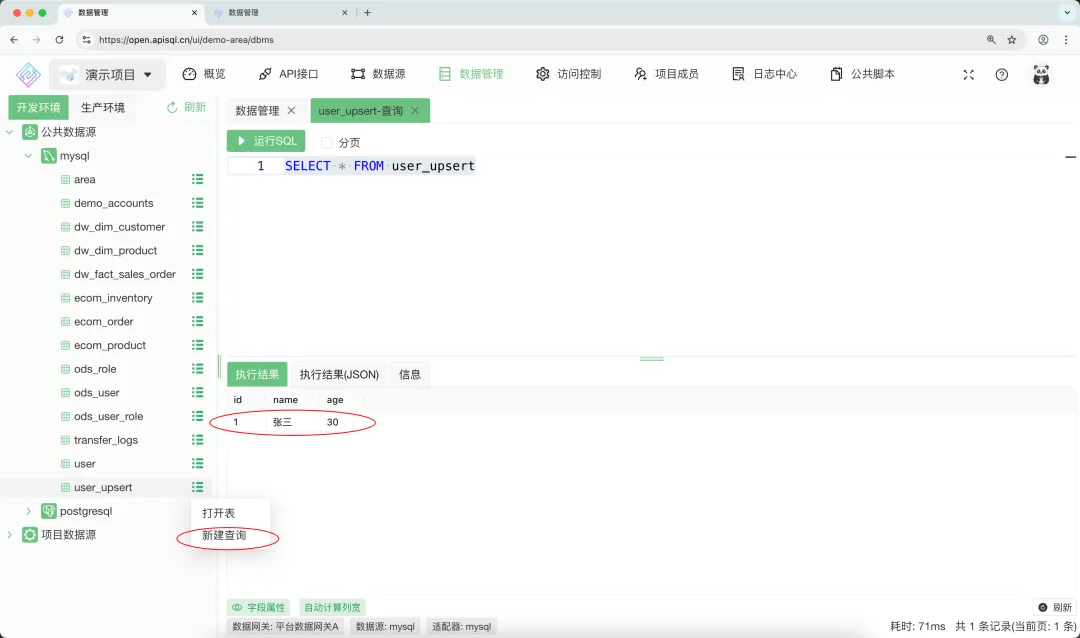
Task: Click list icon beside transfer_logs table
Action: (198, 440)
